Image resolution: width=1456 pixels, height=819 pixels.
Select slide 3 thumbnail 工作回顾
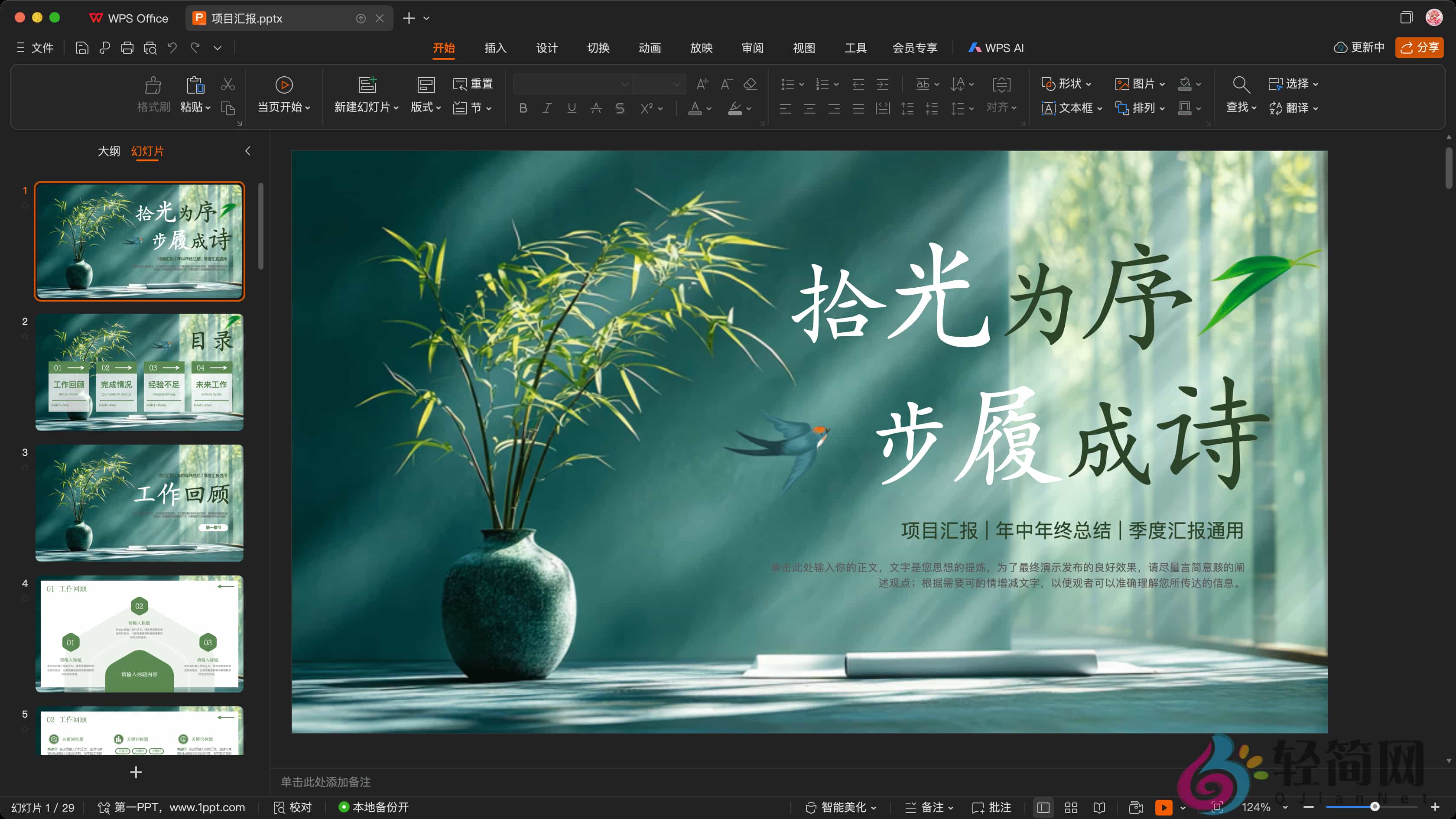coord(139,503)
